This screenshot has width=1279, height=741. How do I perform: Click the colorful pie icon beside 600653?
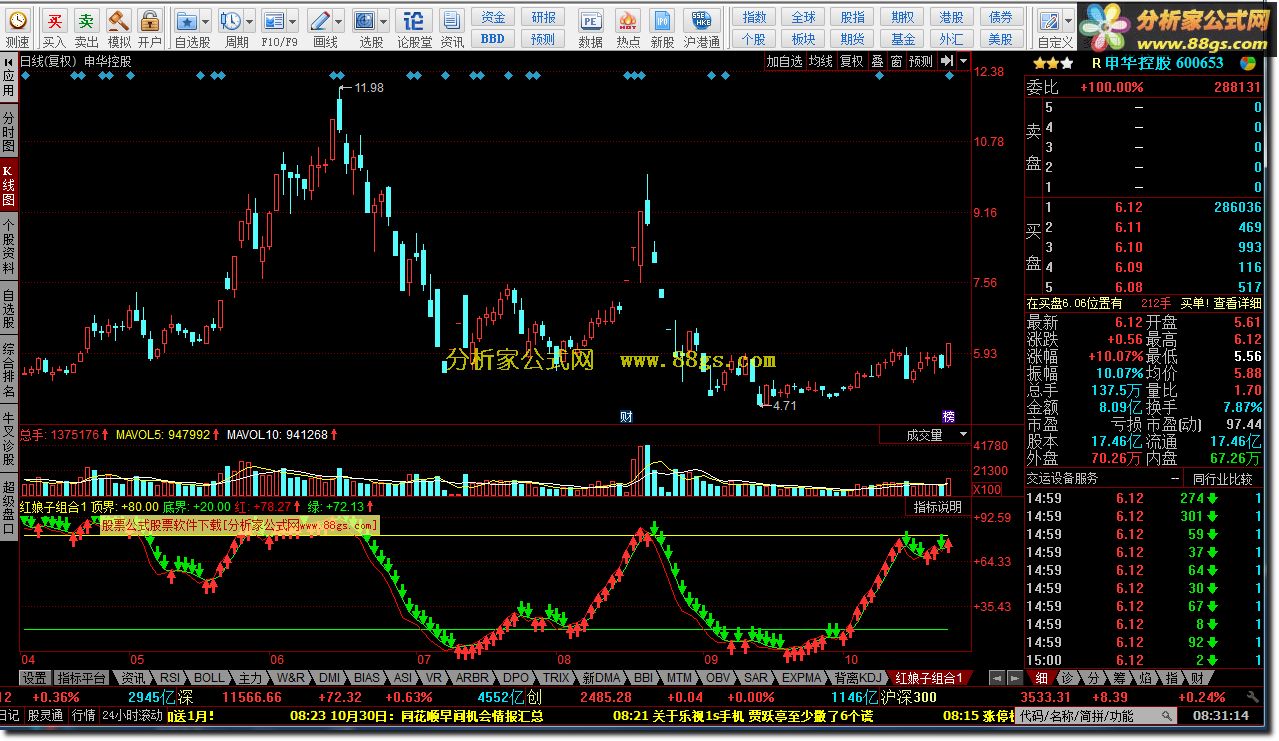pyautogui.click(x=1248, y=62)
